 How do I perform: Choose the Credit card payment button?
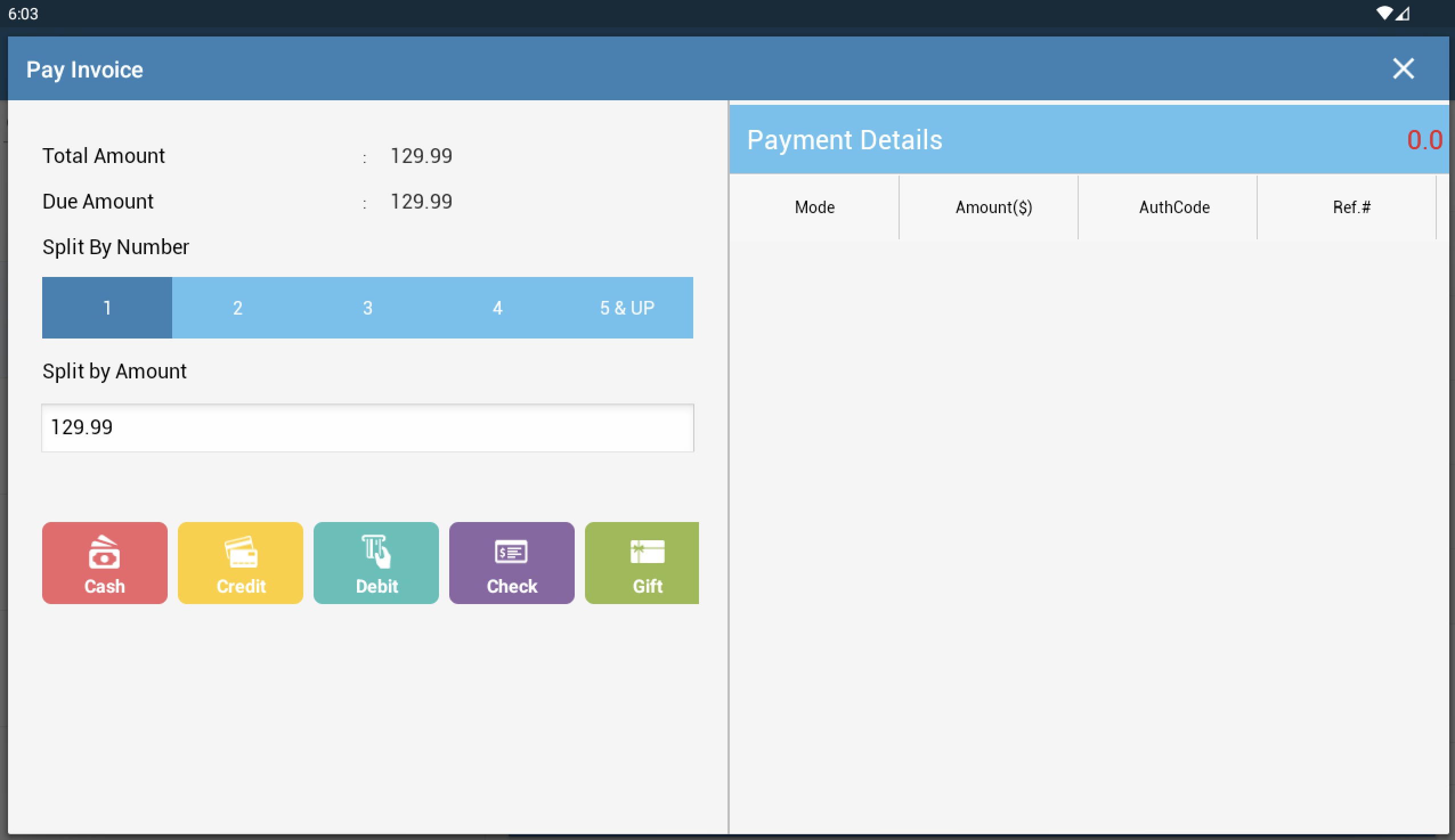pyautogui.click(x=240, y=562)
